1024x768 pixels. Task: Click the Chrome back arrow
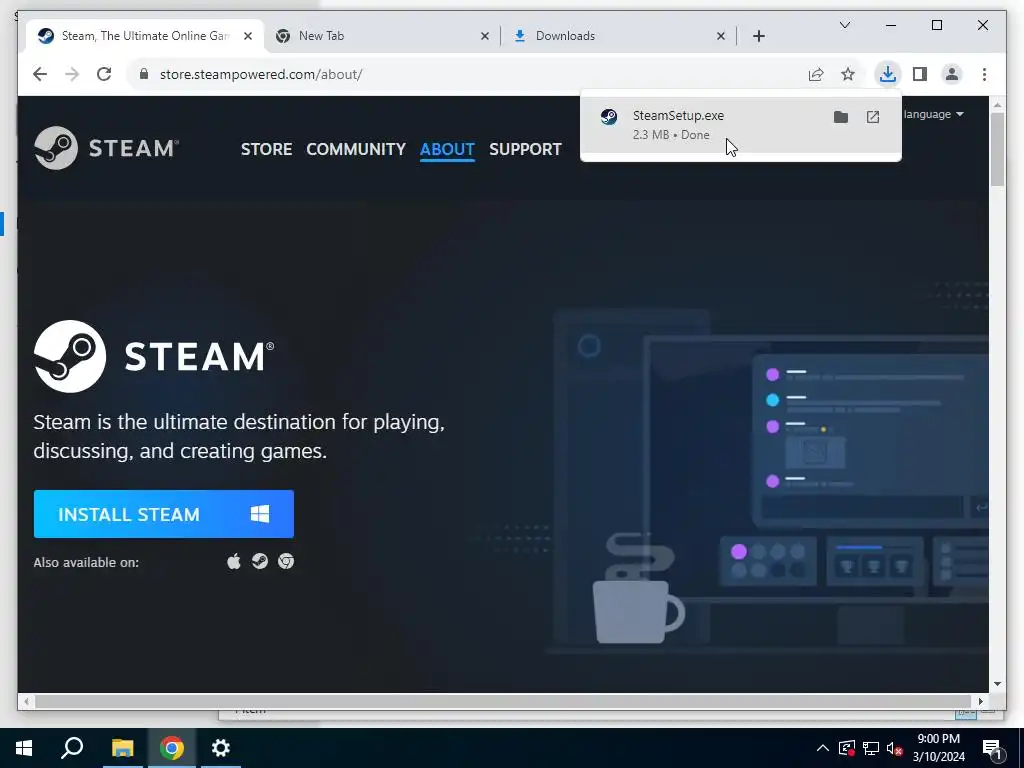(x=40, y=74)
